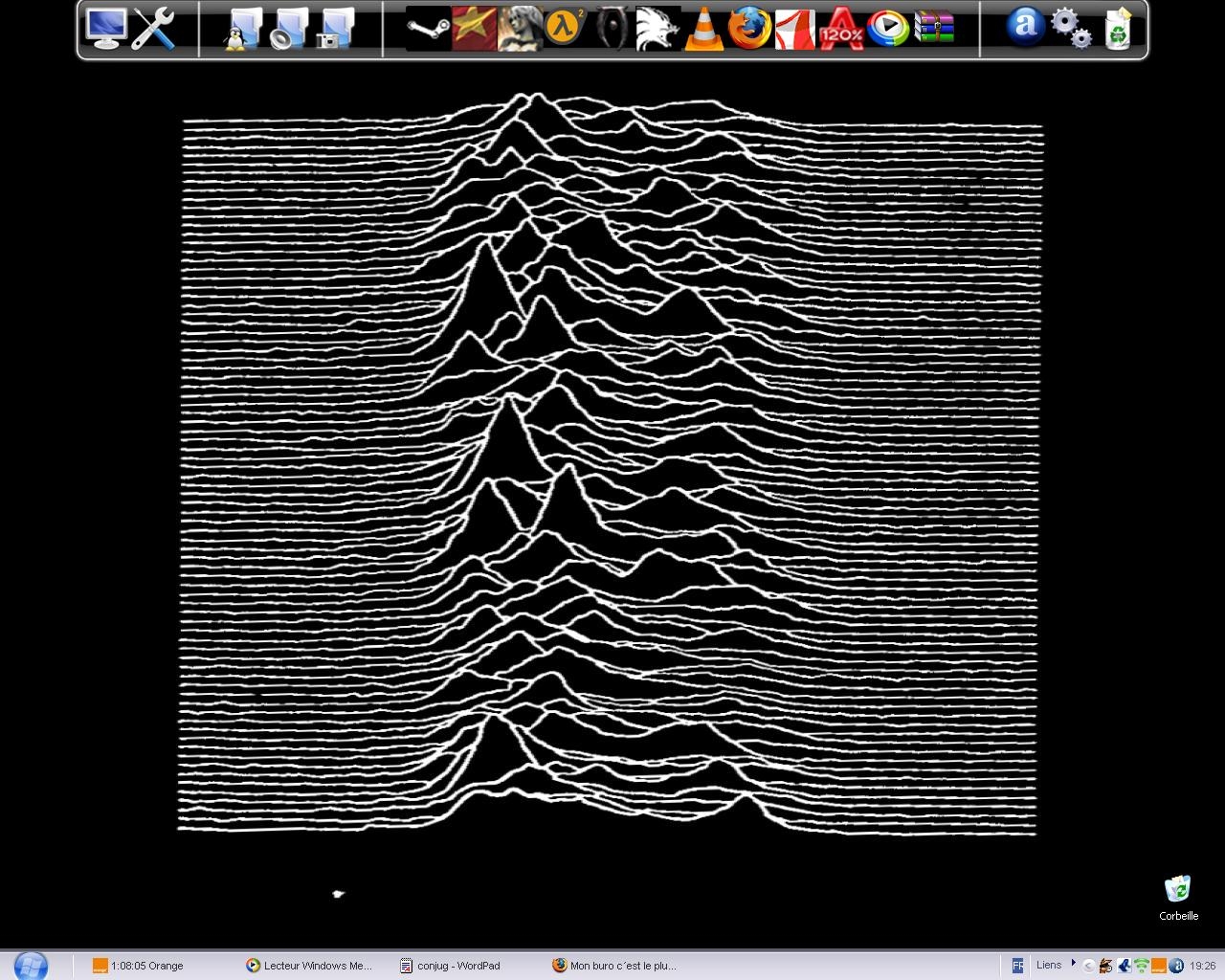Image resolution: width=1225 pixels, height=980 pixels.
Task: Click the blue-and-white tray icon
Action: pyautogui.click(x=1124, y=966)
